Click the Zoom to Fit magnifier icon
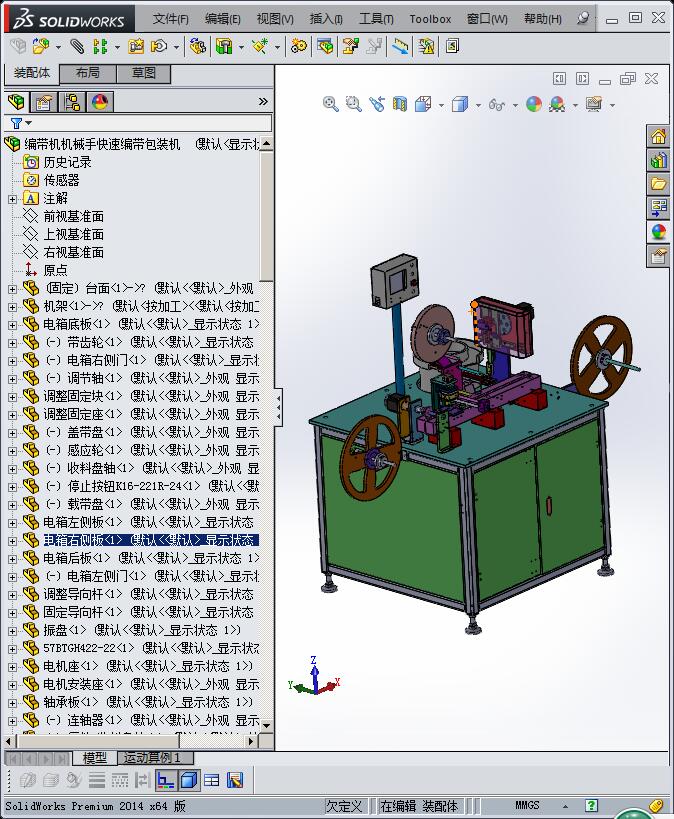674x819 pixels. click(330, 104)
